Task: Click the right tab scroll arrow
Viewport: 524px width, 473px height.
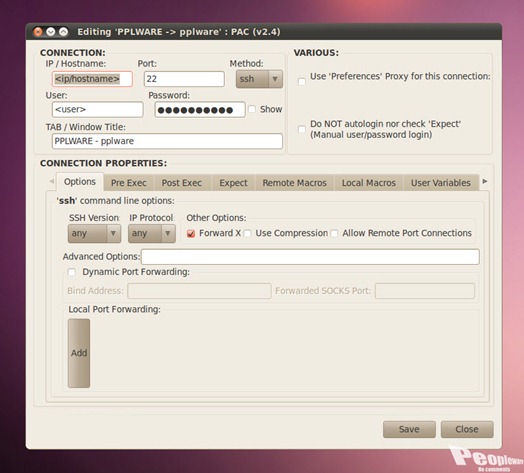Action: tap(485, 181)
